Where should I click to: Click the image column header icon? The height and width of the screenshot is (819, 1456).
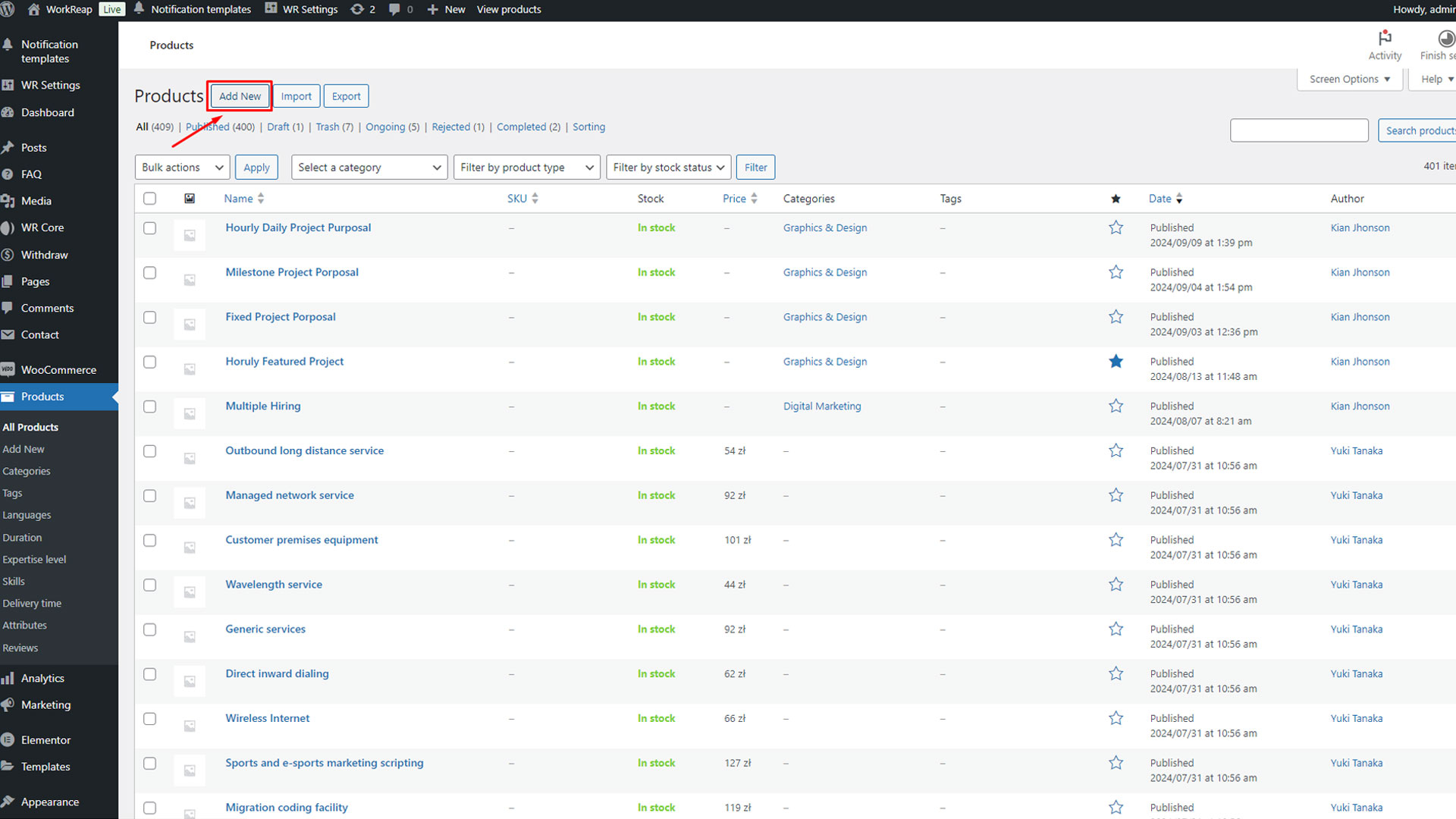190,199
